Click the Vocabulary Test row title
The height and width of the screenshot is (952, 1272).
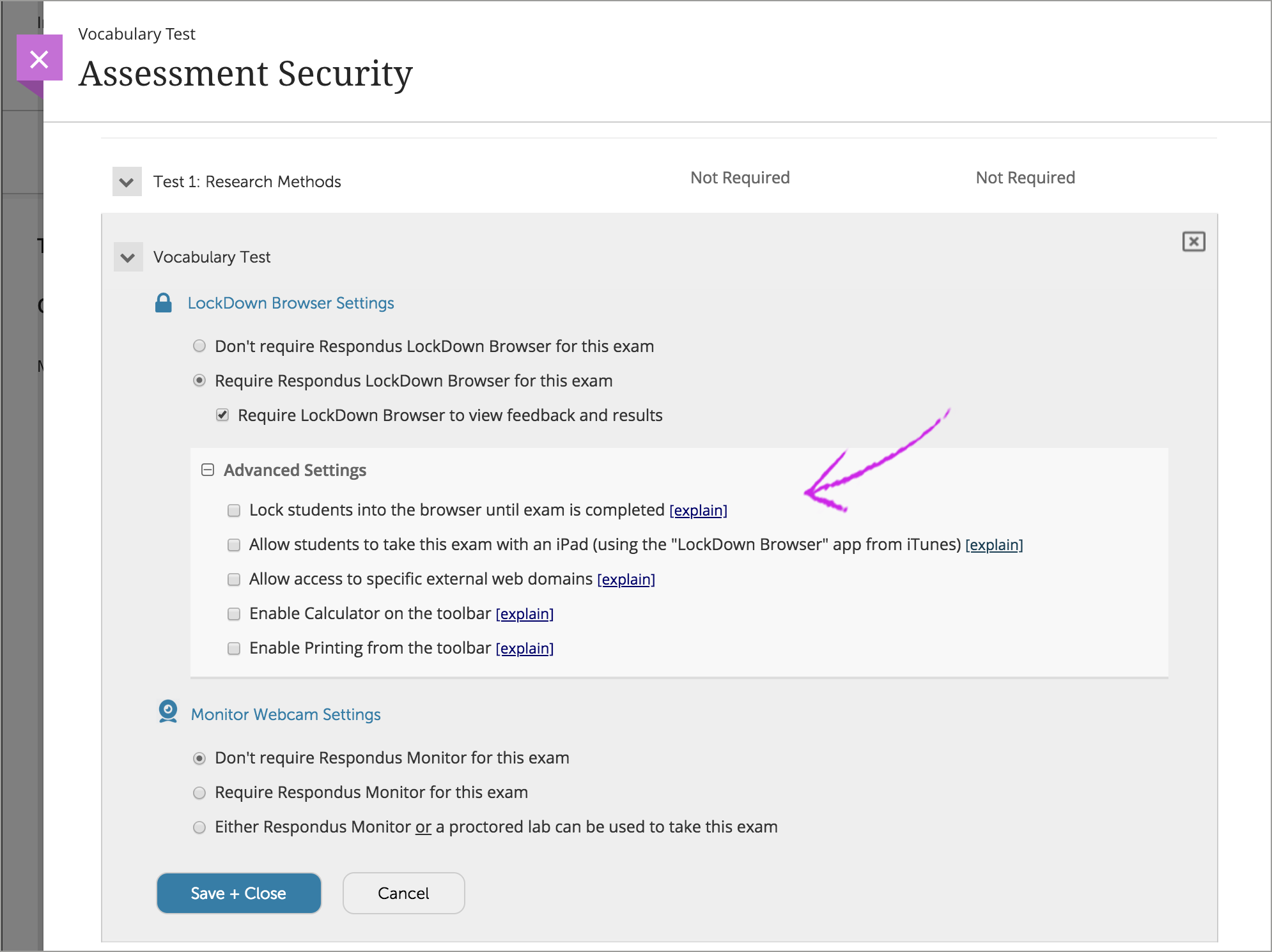click(212, 257)
